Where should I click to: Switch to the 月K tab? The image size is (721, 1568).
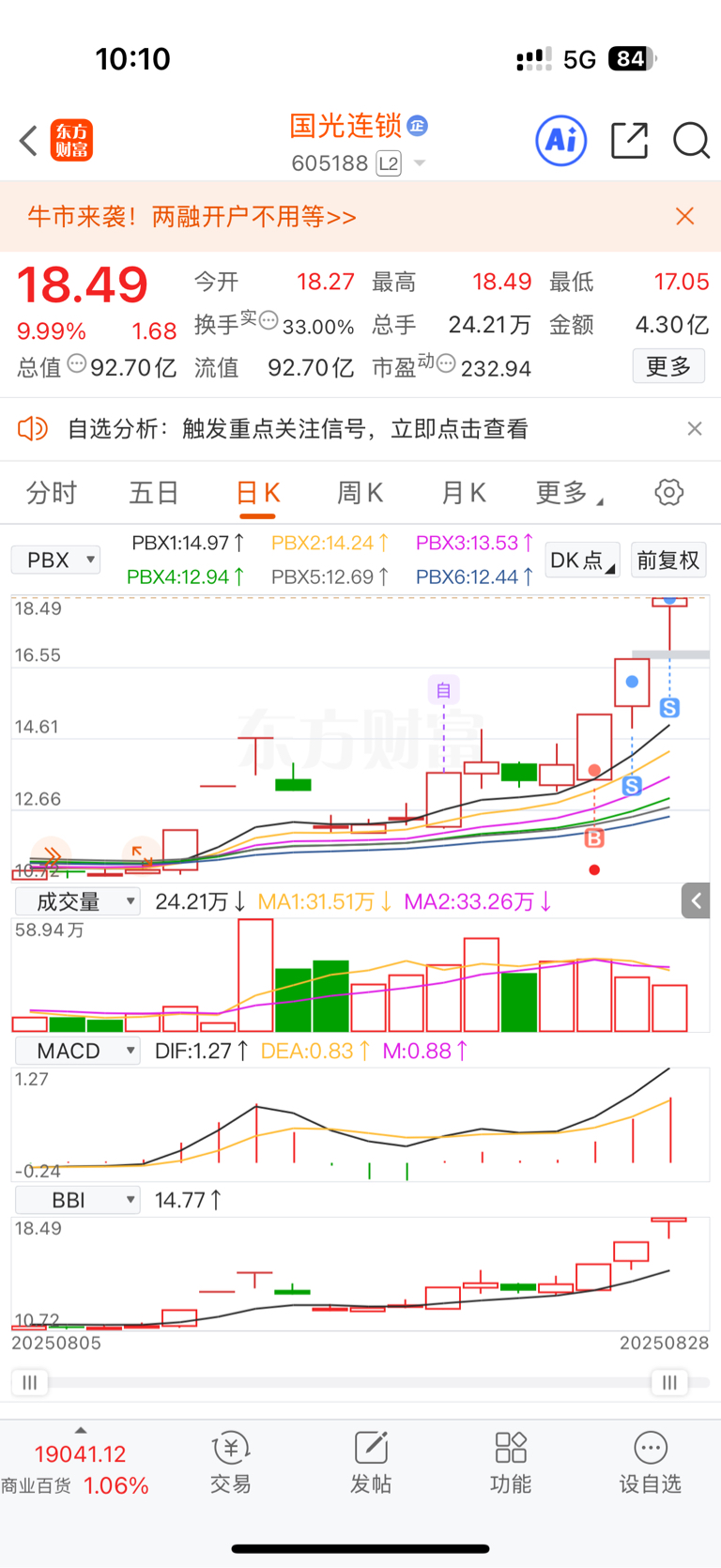(x=463, y=492)
